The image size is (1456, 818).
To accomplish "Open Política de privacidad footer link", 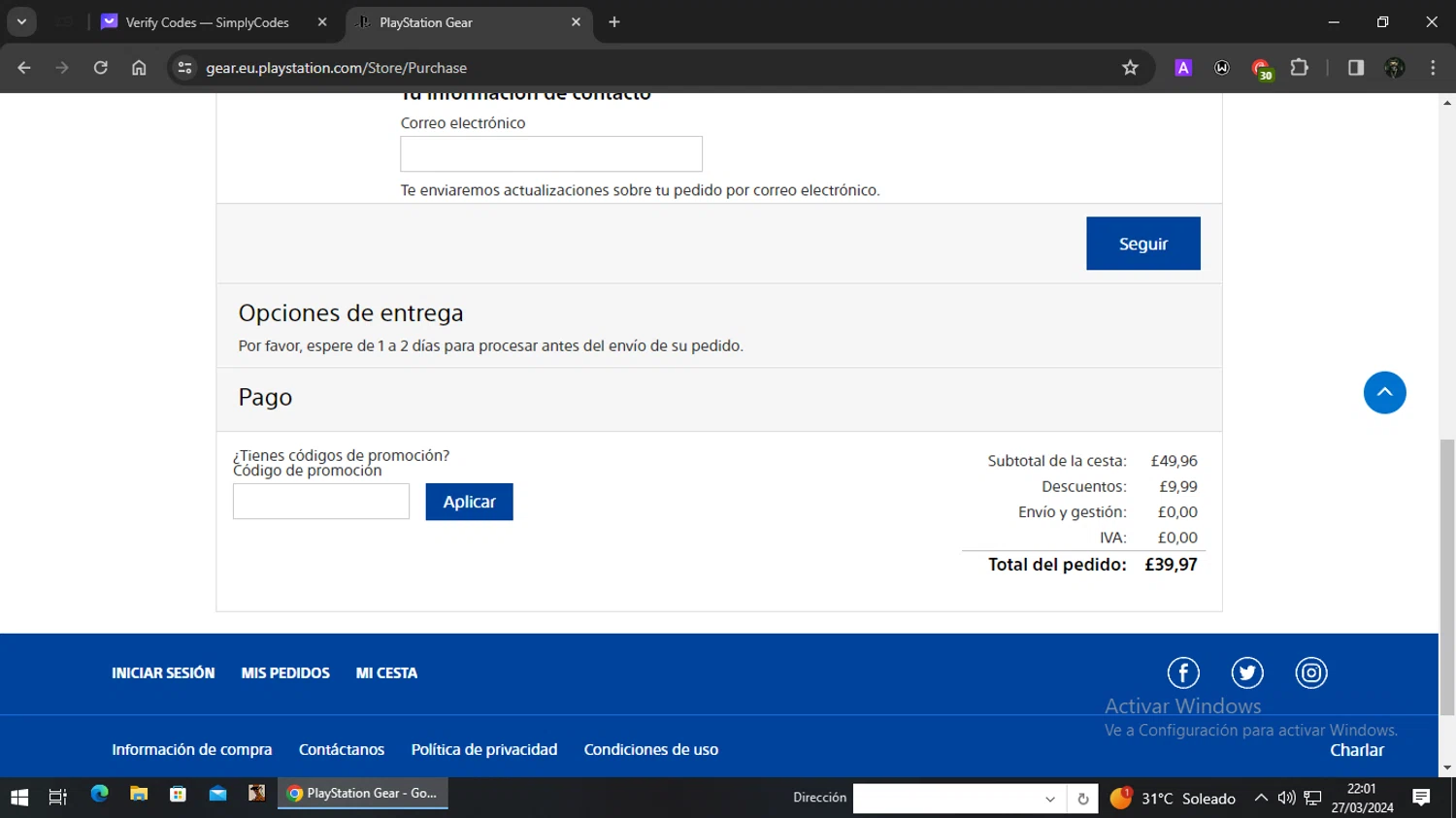I will click(484, 750).
